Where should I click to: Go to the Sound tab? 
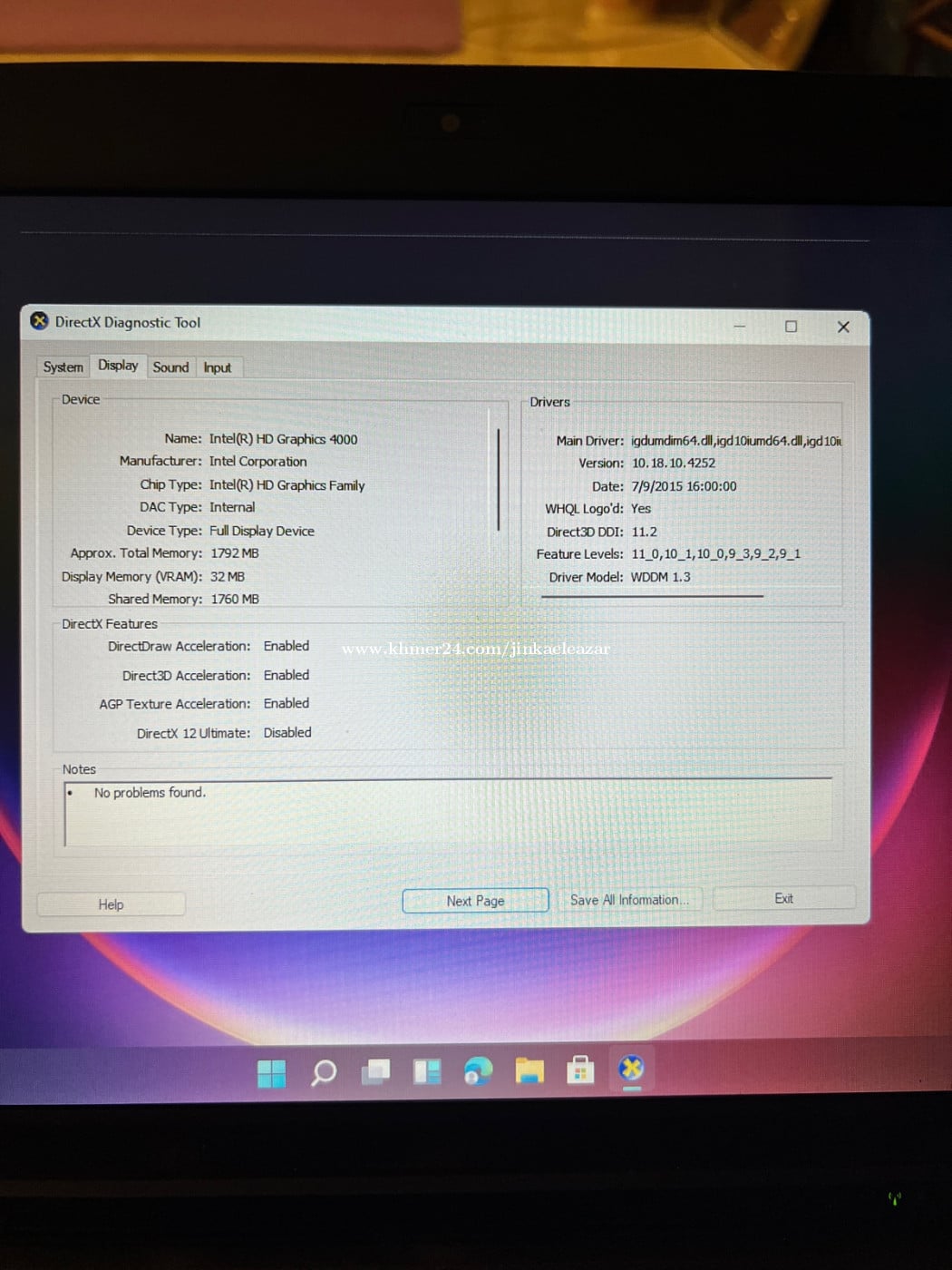click(170, 367)
